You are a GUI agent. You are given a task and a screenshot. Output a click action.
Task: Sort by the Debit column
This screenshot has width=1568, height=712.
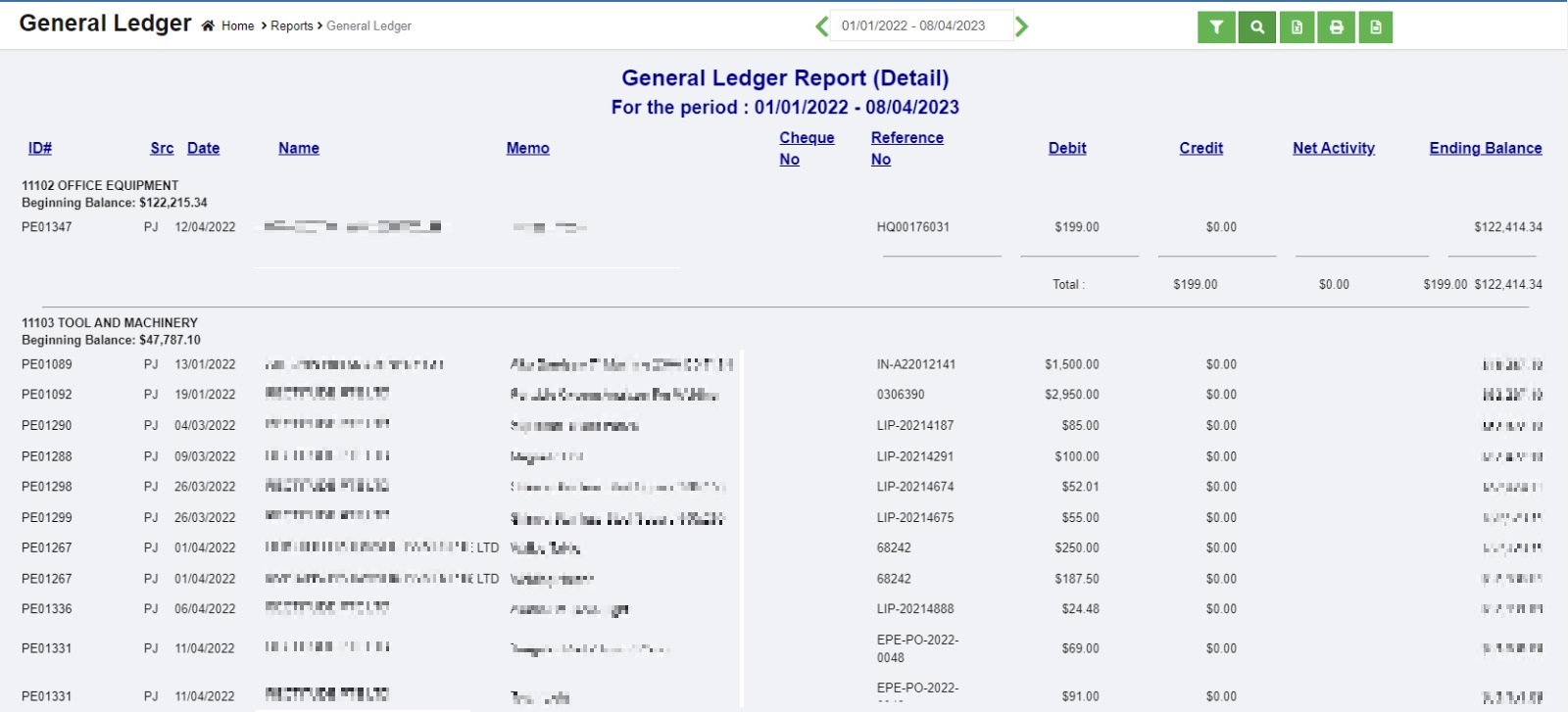click(1067, 148)
